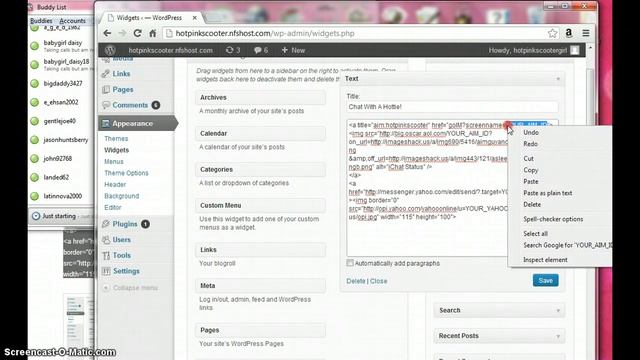Open the browser home icon

tap(153, 33)
